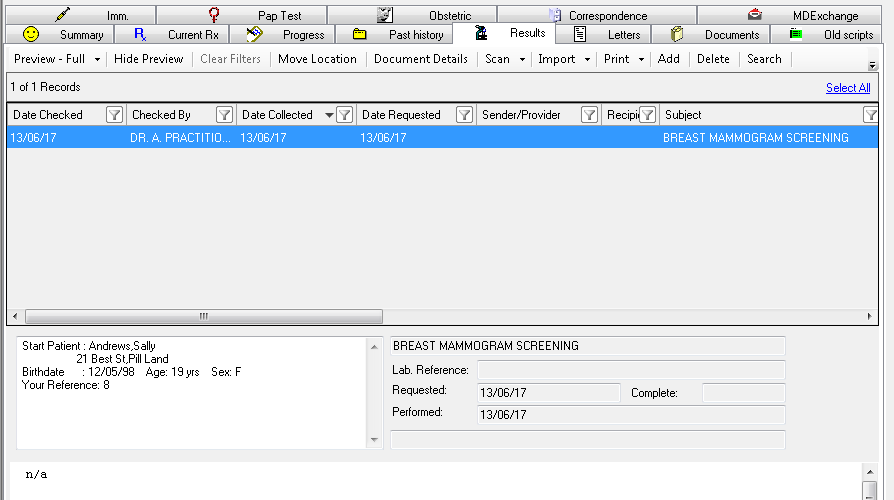Switch to the Correspondence tab
This screenshot has height=500, width=894.
(597, 15)
